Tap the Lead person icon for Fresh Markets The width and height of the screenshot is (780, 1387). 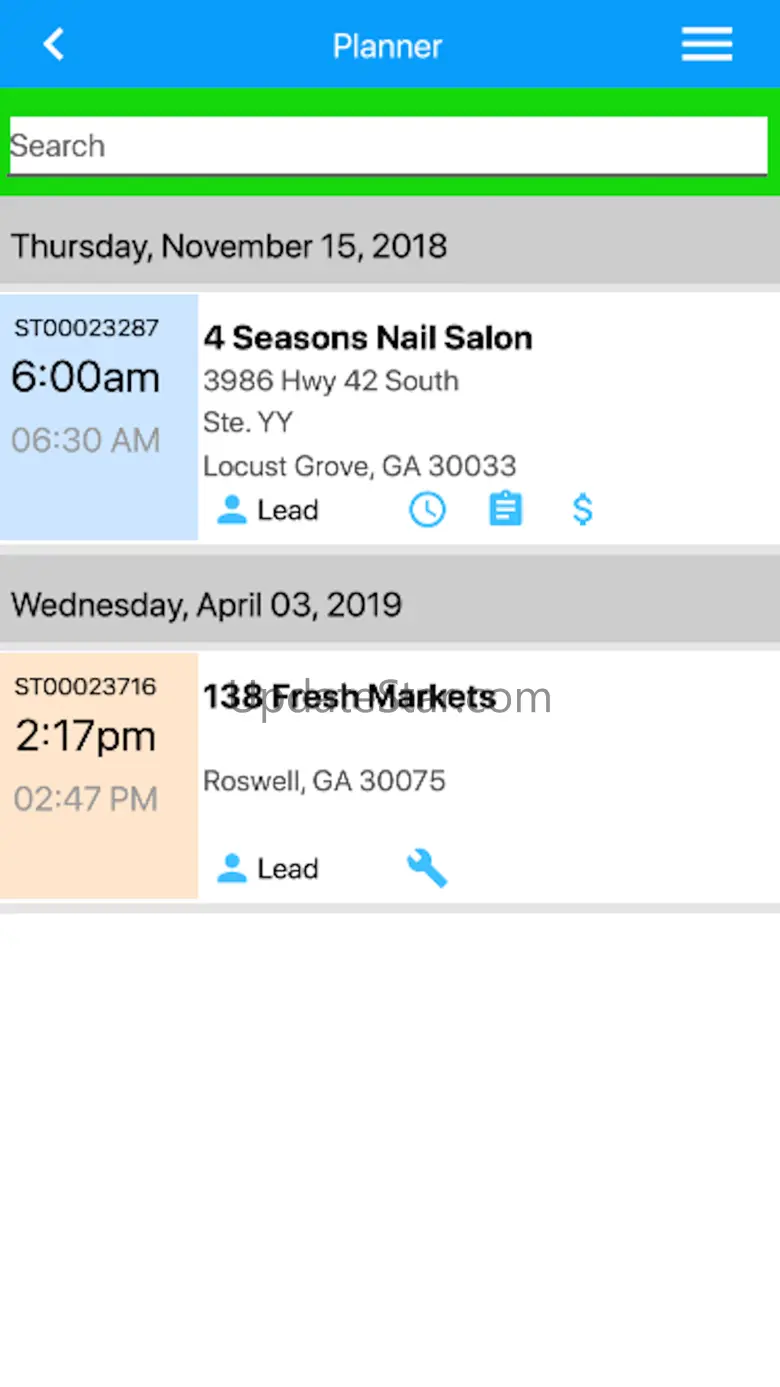[x=232, y=868]
